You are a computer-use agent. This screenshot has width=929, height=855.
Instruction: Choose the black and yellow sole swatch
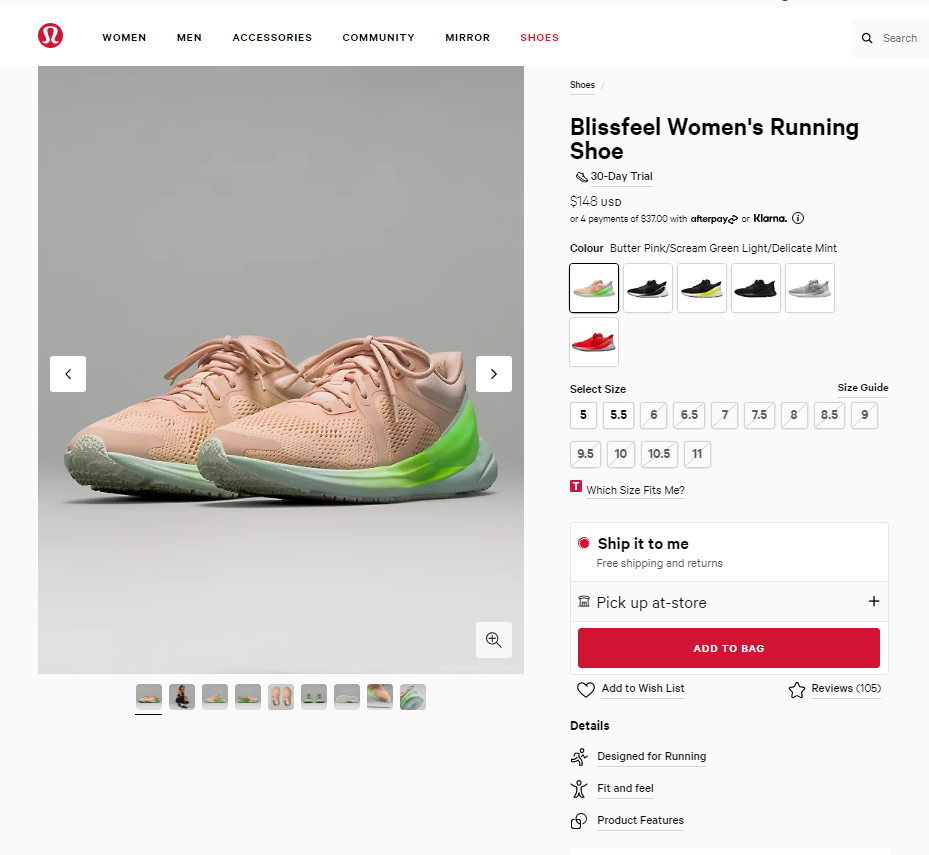pos(701,288)
